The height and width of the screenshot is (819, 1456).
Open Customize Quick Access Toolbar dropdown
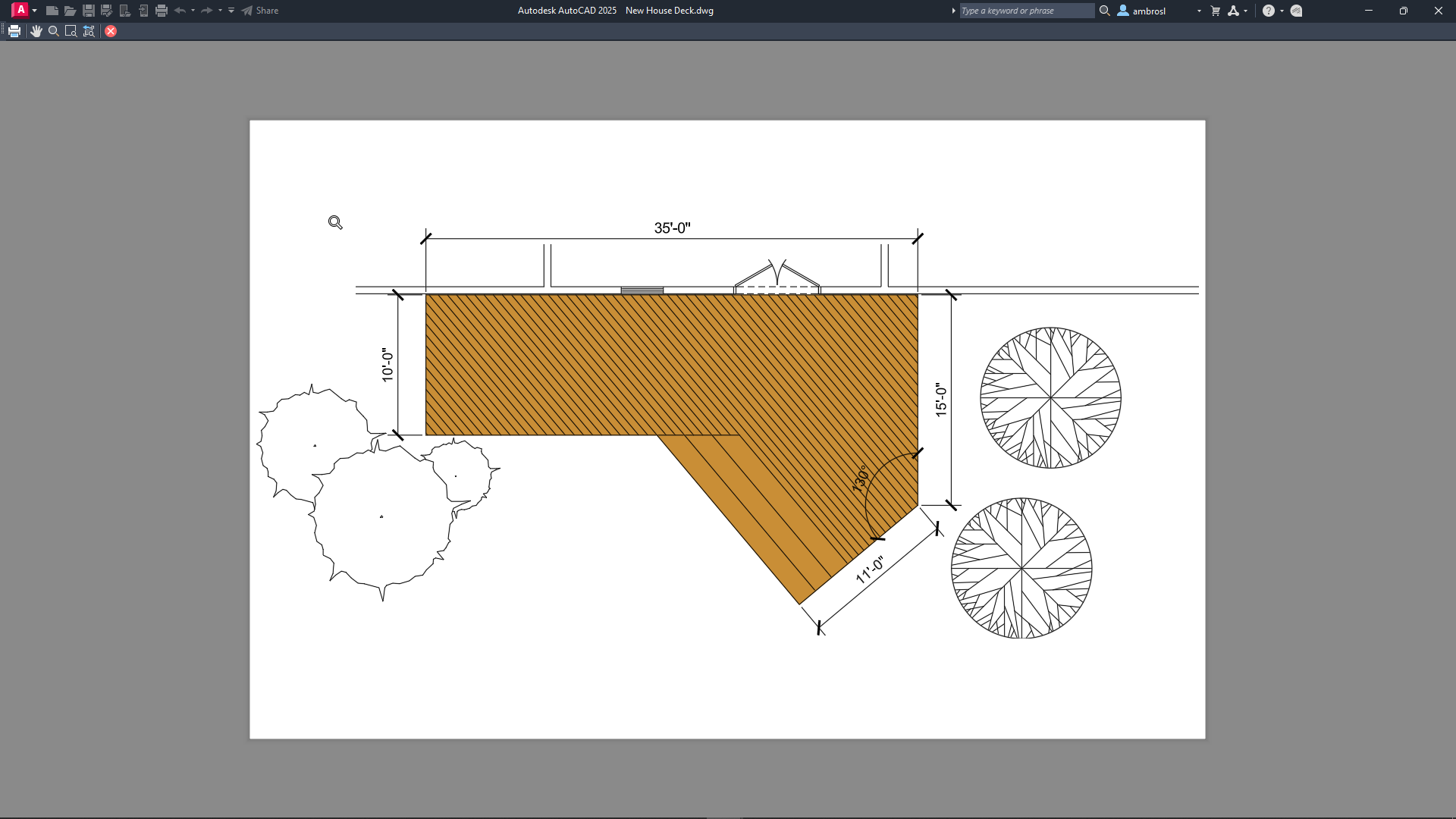pyautogui.click(x=231, y=11)
